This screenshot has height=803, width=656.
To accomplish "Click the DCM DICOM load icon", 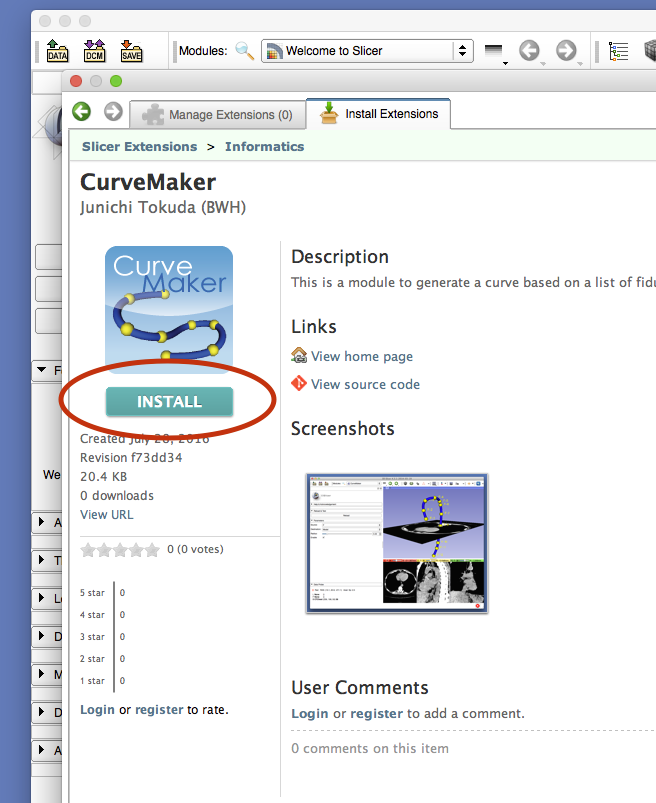I will tap(94, 50).
